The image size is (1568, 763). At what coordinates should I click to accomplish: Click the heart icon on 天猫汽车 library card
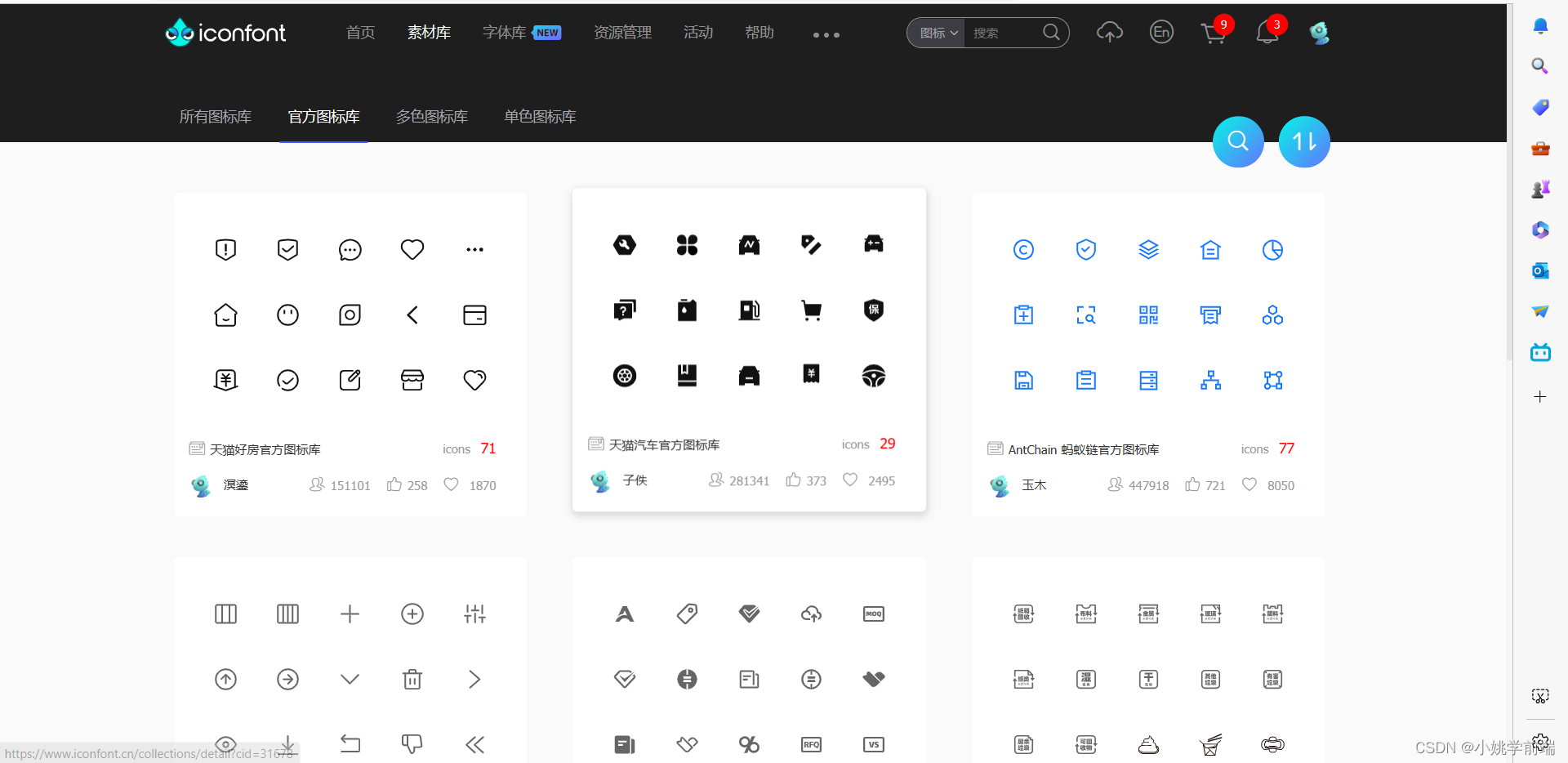(x=849, y=480)
